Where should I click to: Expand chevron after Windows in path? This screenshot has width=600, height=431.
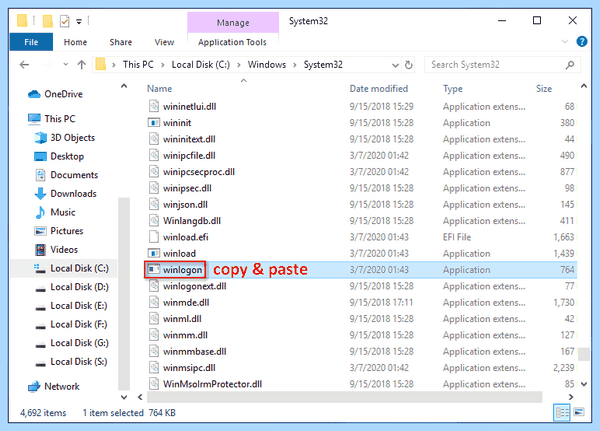(295, 65)
